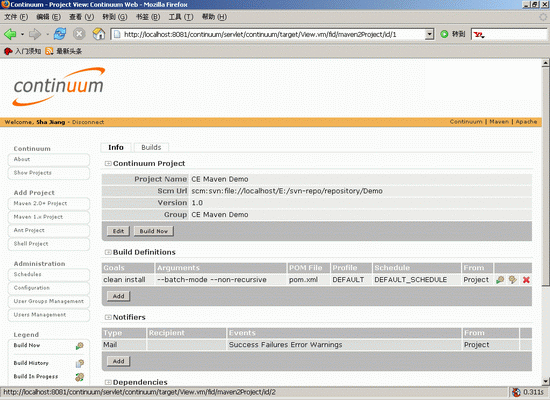Viewport: 550px width, 400px height.
Task: Click the Scm Url value text
Action: [287, 191]
